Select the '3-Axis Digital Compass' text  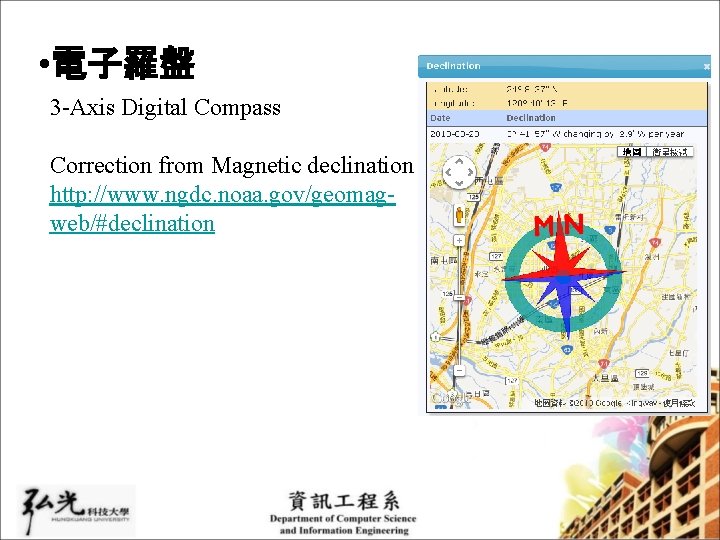pos(165,107)
